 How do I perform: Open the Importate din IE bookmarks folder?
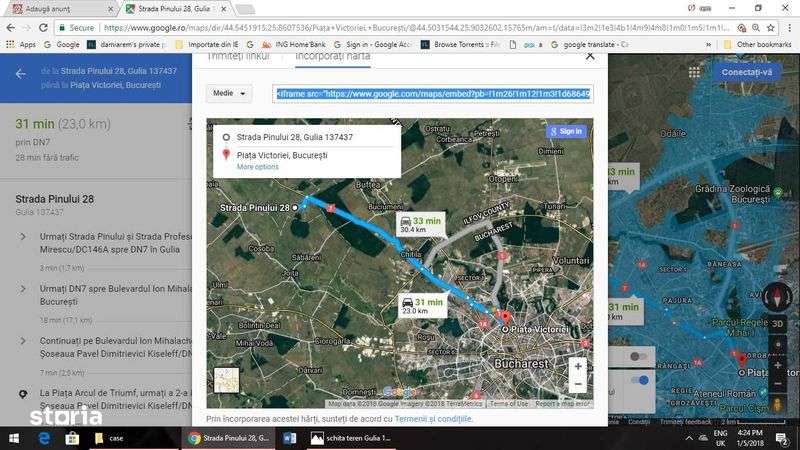[x=207, y=45]
